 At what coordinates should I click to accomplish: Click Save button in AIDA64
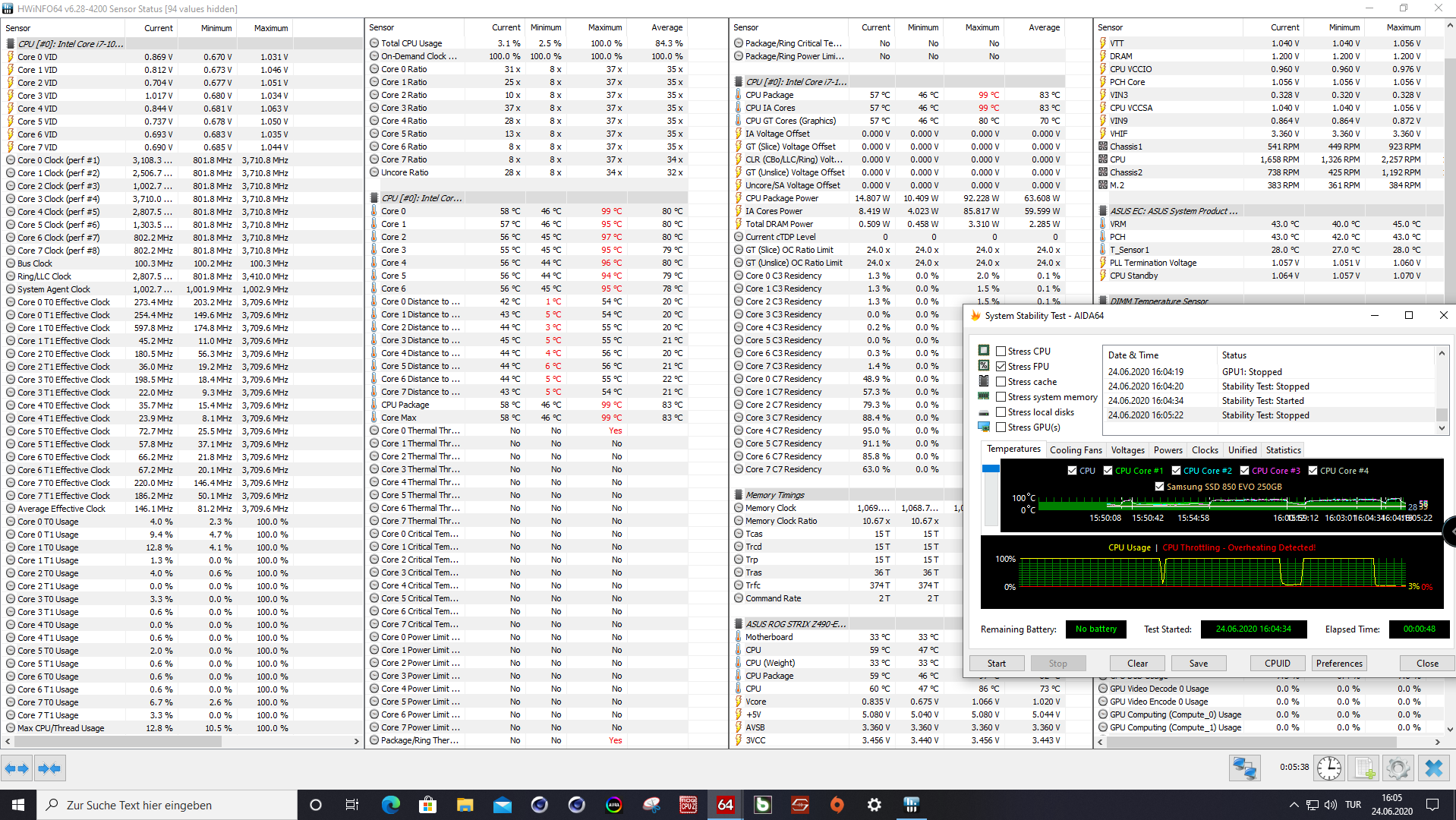tap(1199, 663)
